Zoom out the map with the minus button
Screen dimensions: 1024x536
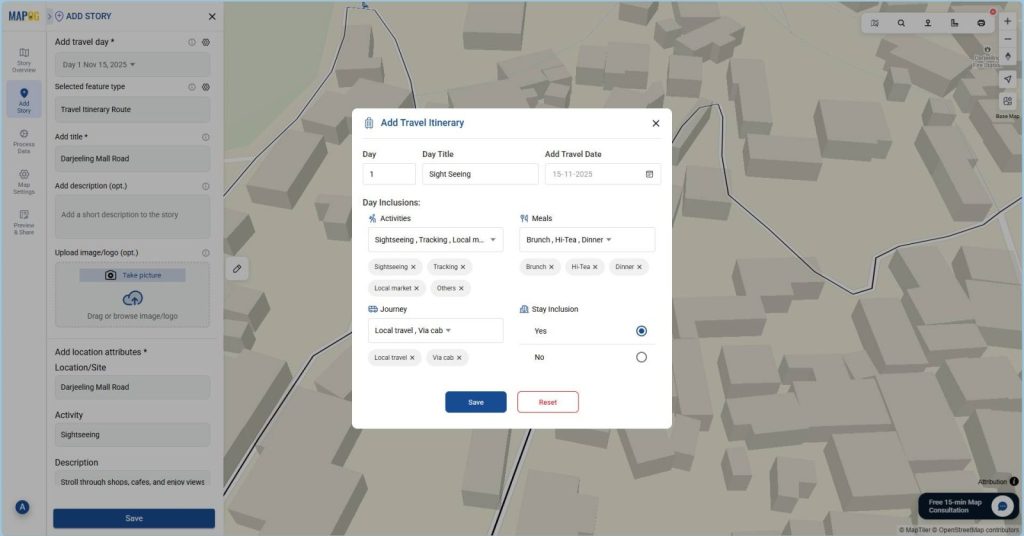click(x=1008, y=39)
